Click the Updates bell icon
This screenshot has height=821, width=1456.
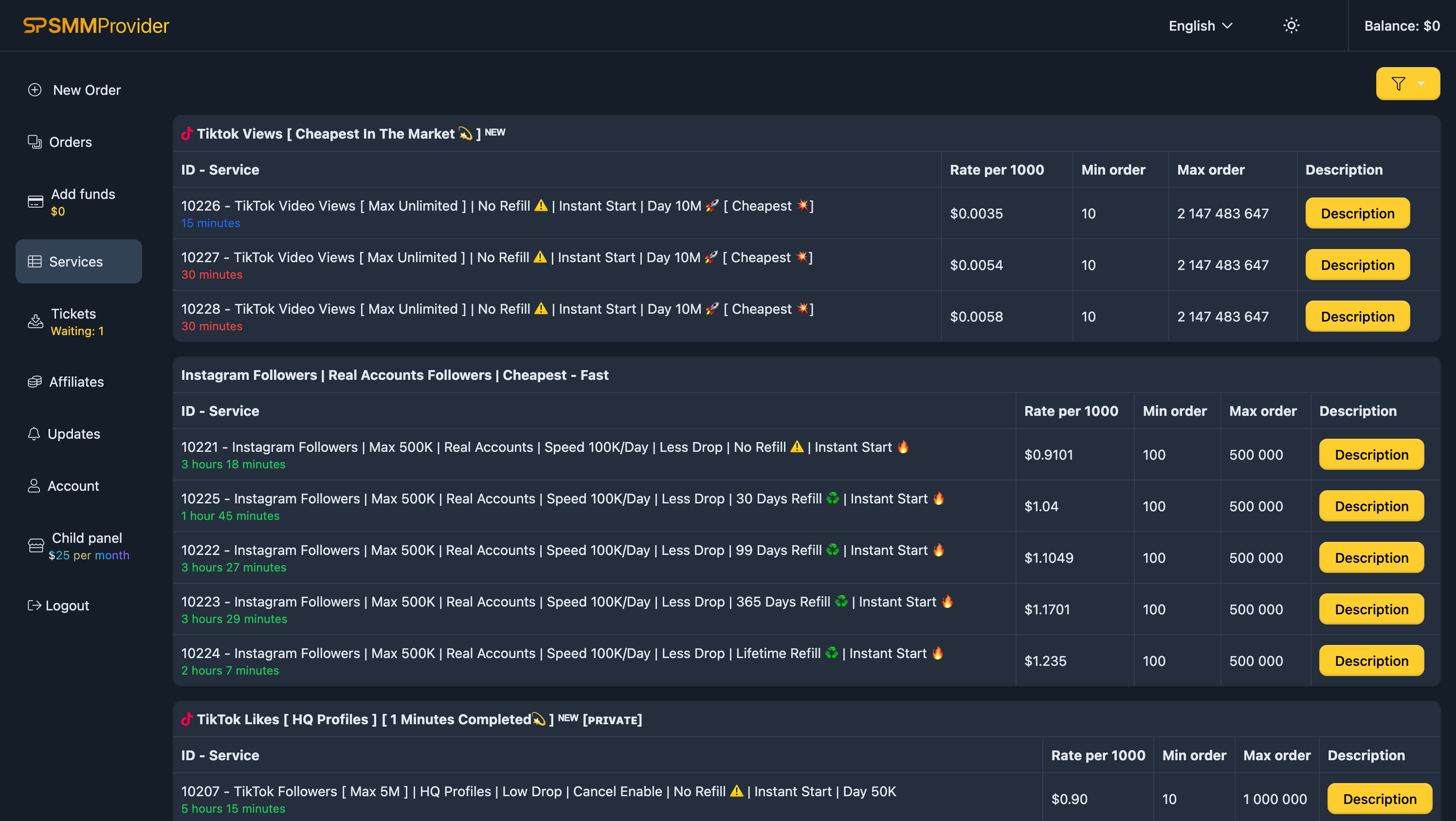[x=34, y=434]
